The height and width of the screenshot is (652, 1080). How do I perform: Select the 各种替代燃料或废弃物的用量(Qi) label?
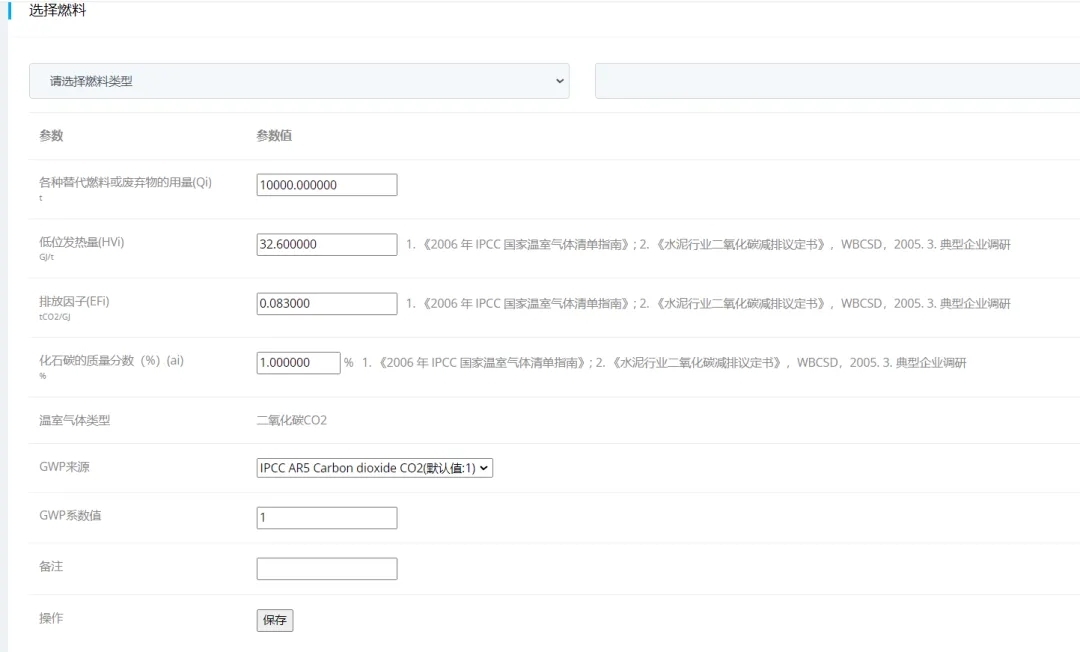coord(125,182)
